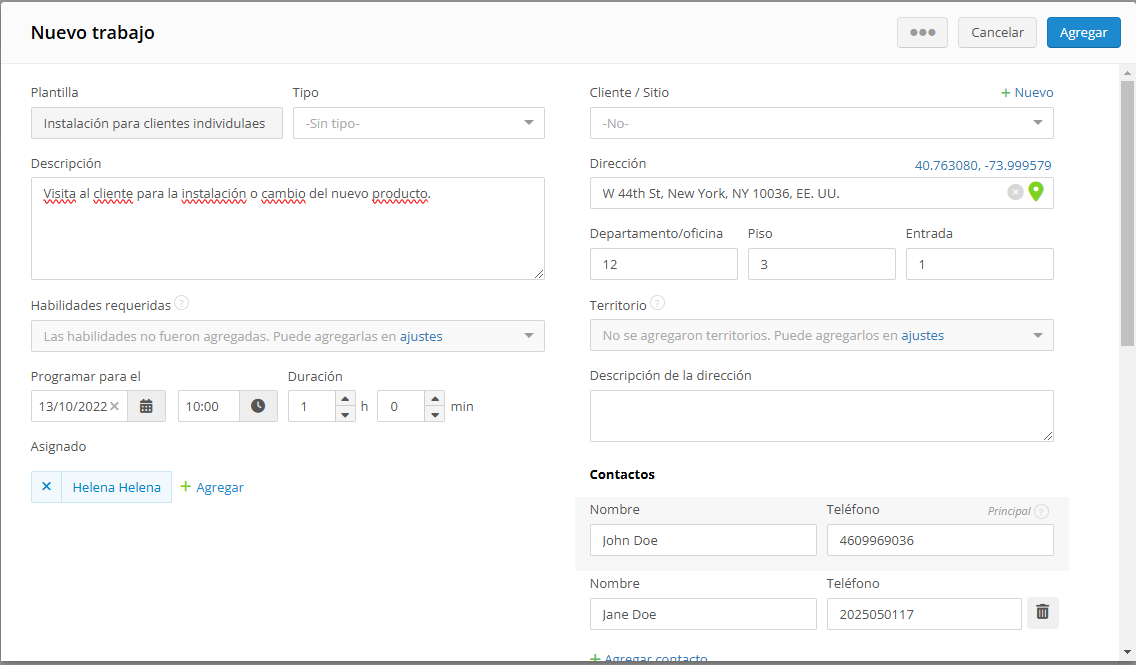Click the + Nuevo client link
This screenshot has width=1136, height=665.
tap(1027, 93)
